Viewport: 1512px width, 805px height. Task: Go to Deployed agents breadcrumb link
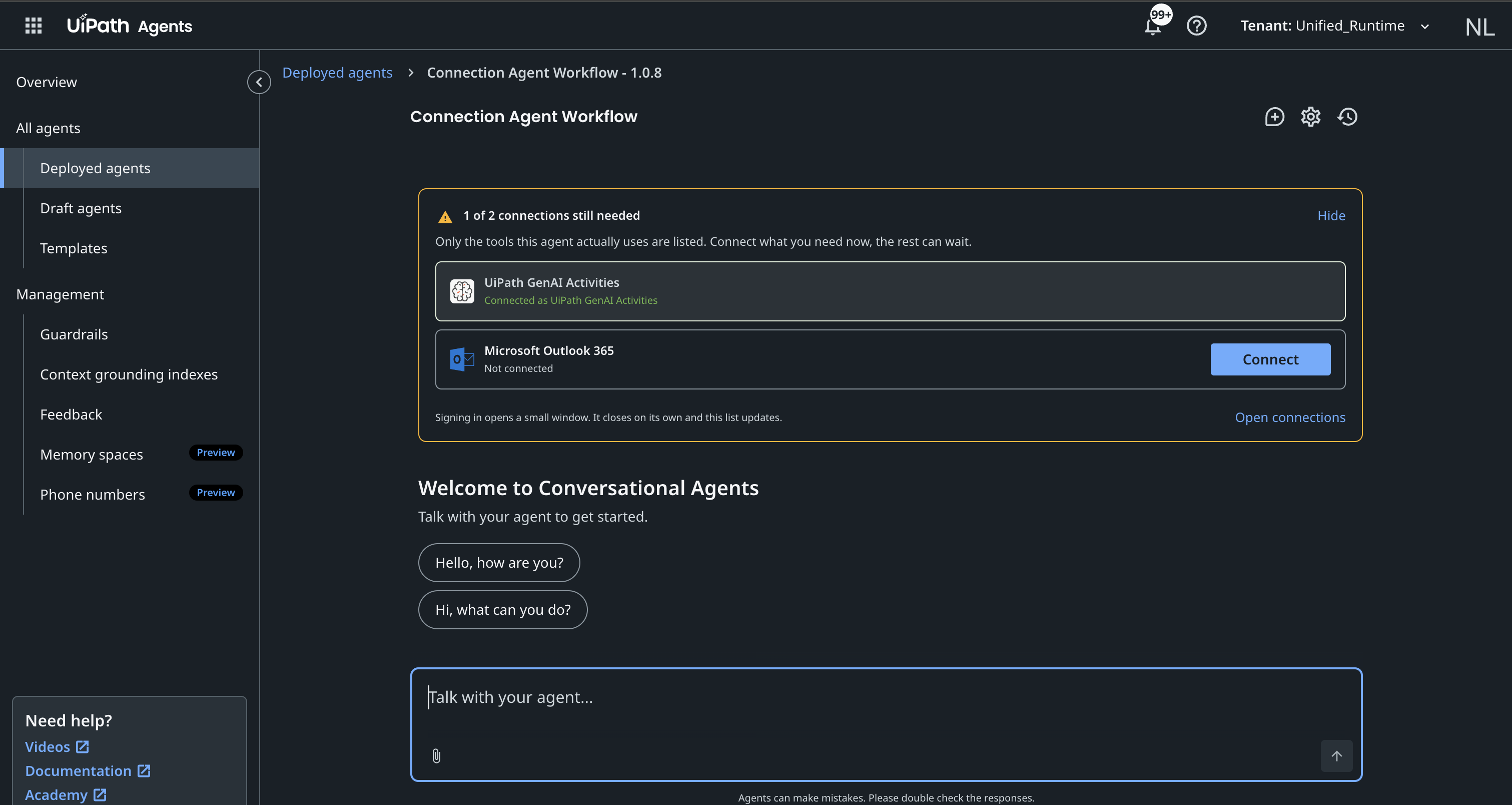[x=337, y=73]
